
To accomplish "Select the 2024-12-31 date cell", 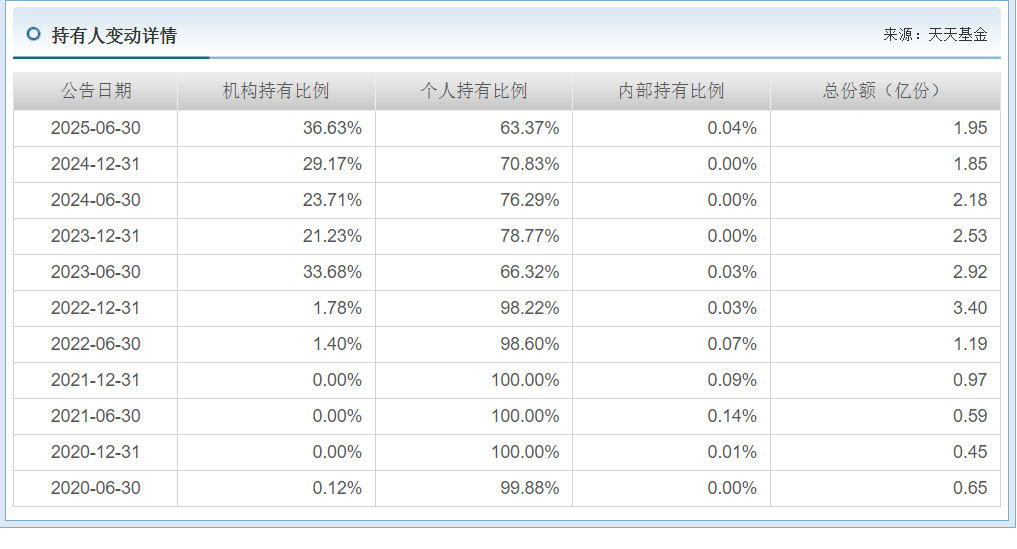I will point(96,164).
